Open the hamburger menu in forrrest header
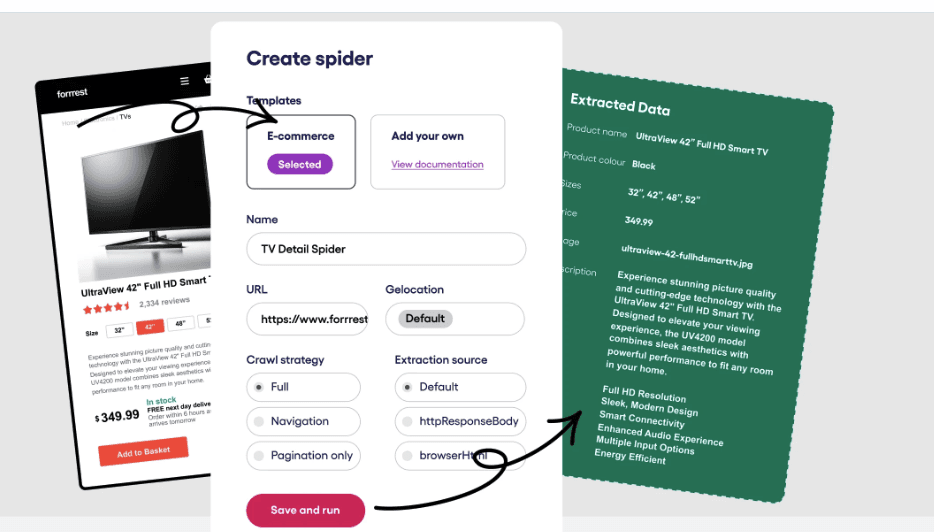This screenshot has width=934, height=532. point(184,80)
